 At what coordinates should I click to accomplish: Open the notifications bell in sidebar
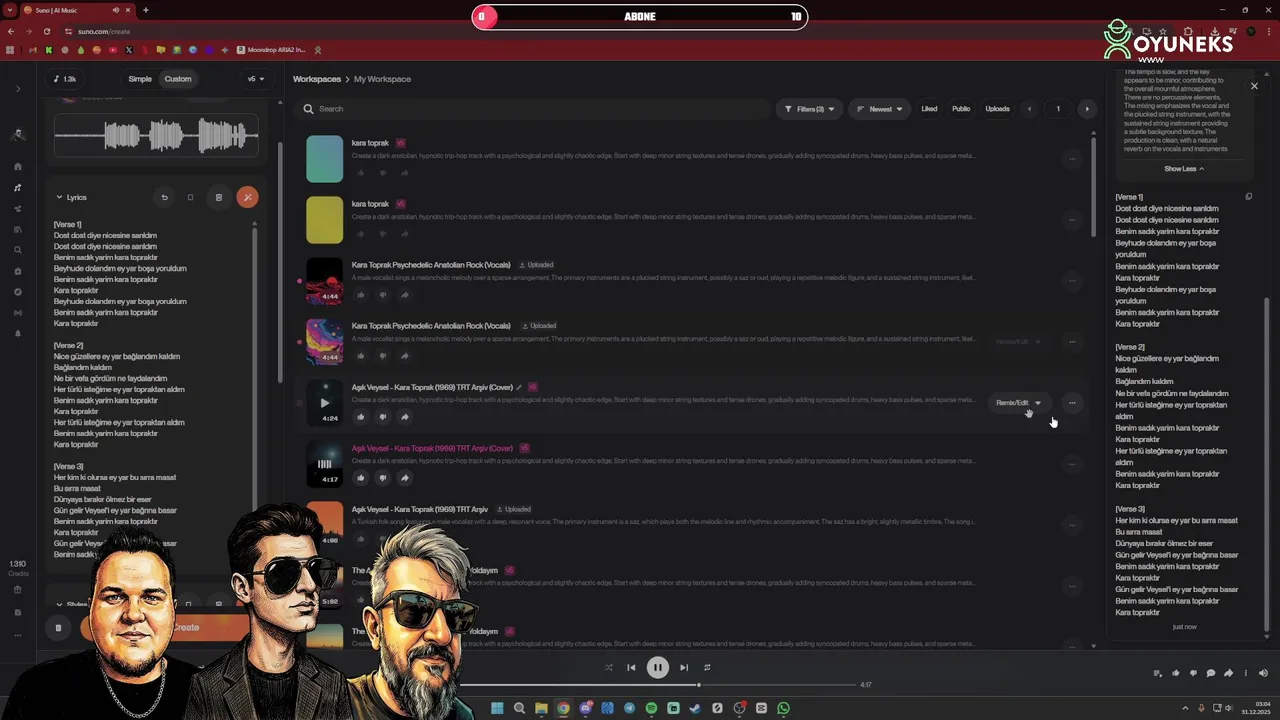[x=17, y=334]
